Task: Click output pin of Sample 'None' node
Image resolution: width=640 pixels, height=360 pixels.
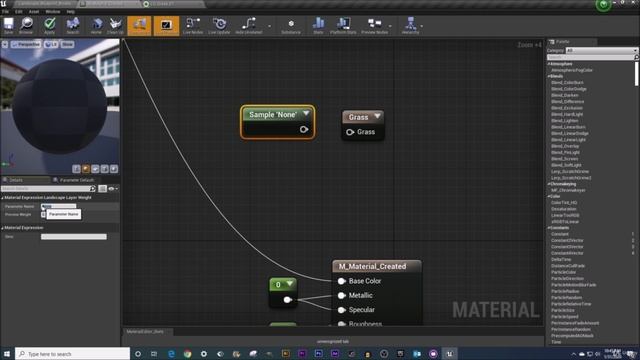Action: click(x=304, y=129)
